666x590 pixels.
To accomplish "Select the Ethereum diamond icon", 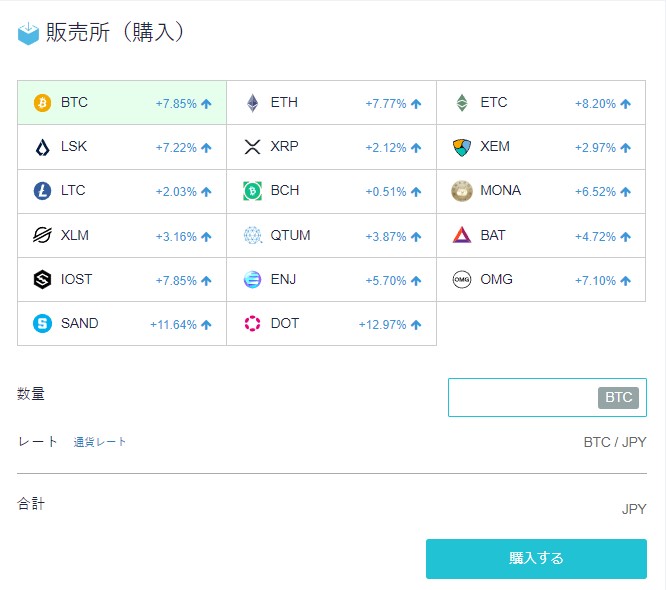I will click(x=252, y=103).
